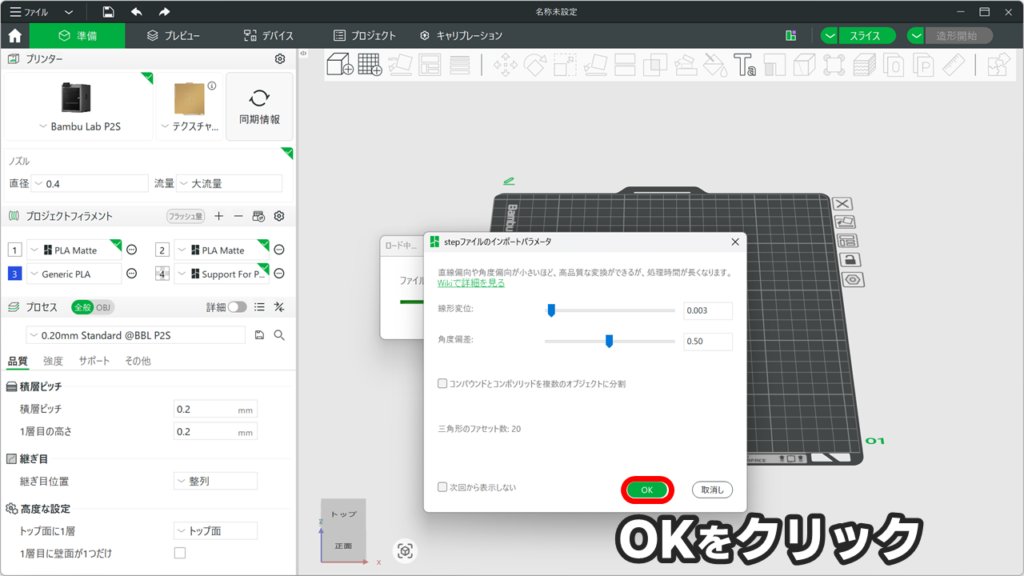Viewport: 1024px width, 576px height.
Task: Click the Add cube/model icon in toolbar
Action: [x=340, y=65]
